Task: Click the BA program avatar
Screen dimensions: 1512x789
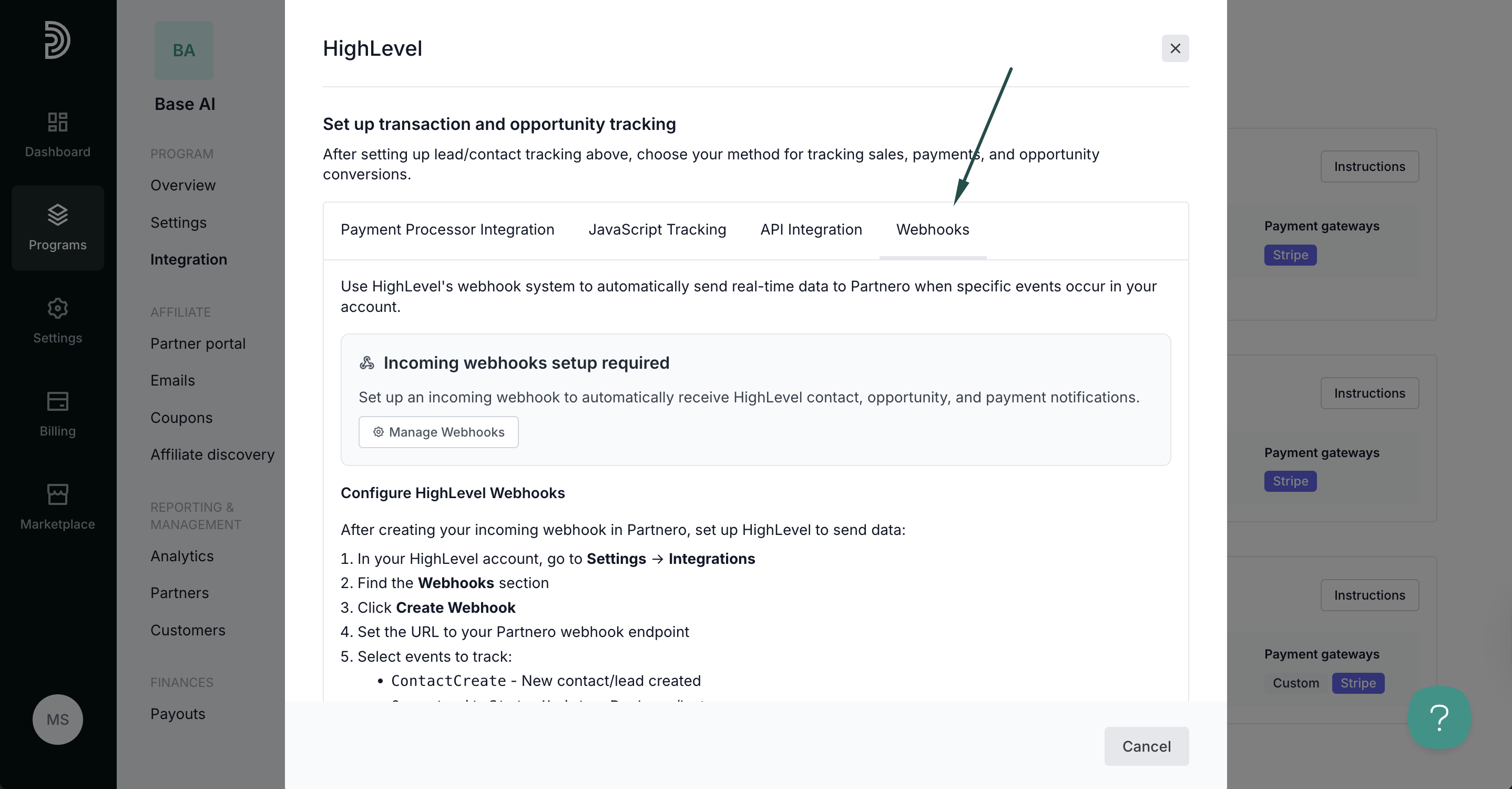Action: (183, 50)
